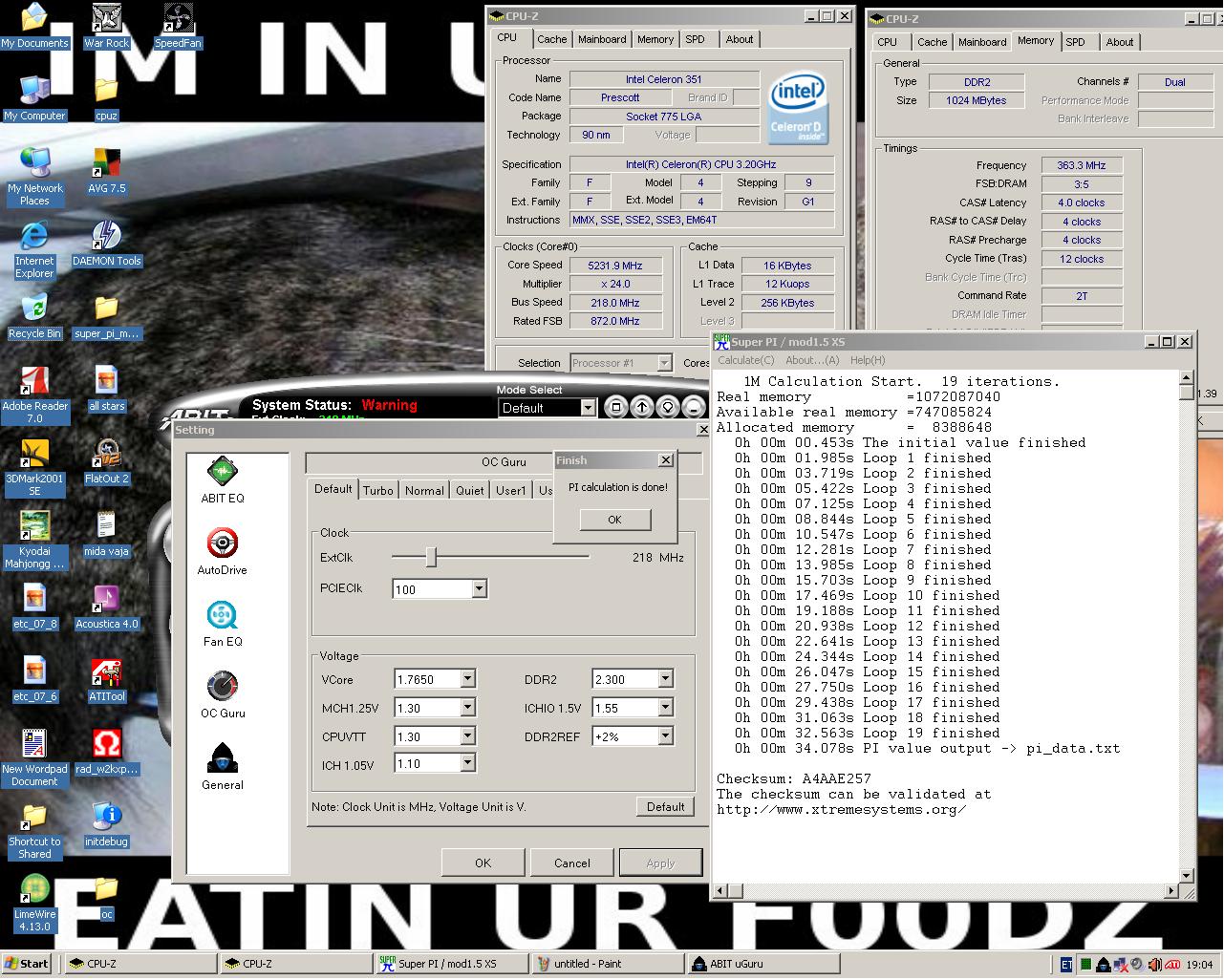Viewport: 1224px width, 980px height.
Task: Open the PCIEClk dropdown
Action: 479,589
